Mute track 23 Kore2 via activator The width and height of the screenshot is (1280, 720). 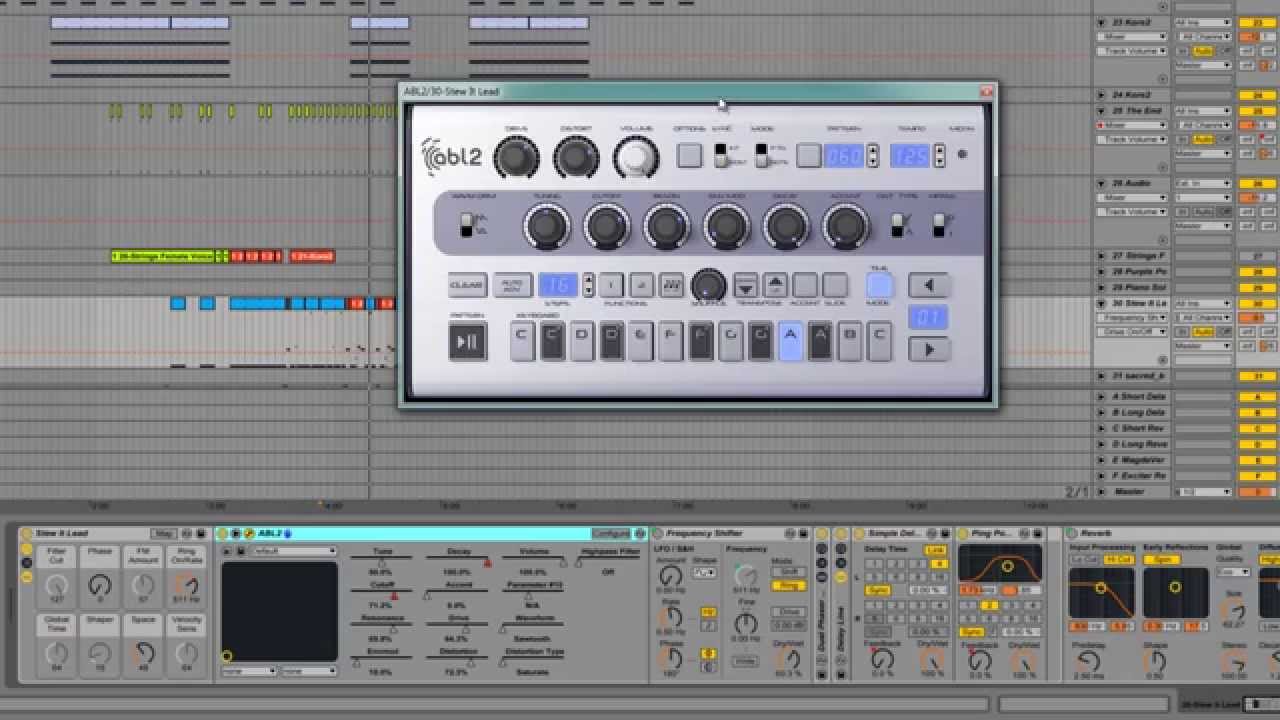[x=1257, y=22]
